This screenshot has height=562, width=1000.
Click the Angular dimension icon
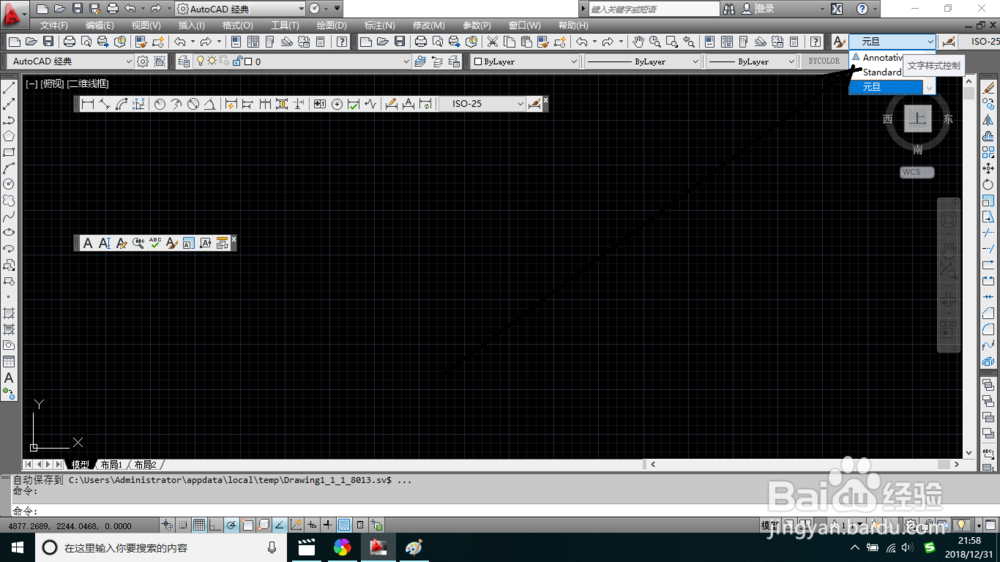click(209, 104)
